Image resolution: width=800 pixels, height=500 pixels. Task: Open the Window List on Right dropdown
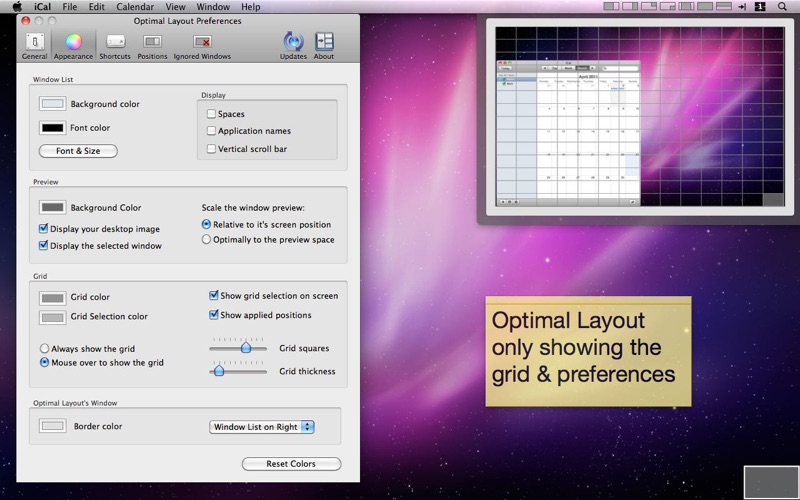coord(262,427)
